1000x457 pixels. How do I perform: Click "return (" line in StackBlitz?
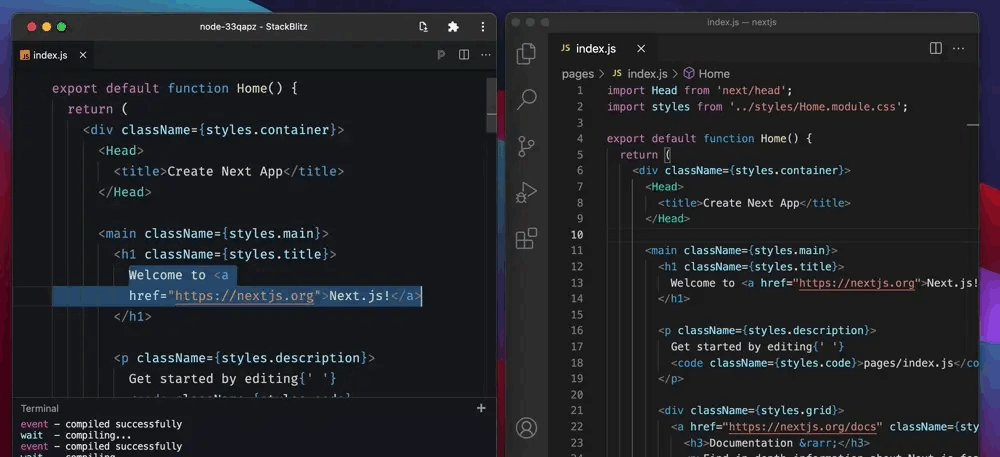pos(98,109)
